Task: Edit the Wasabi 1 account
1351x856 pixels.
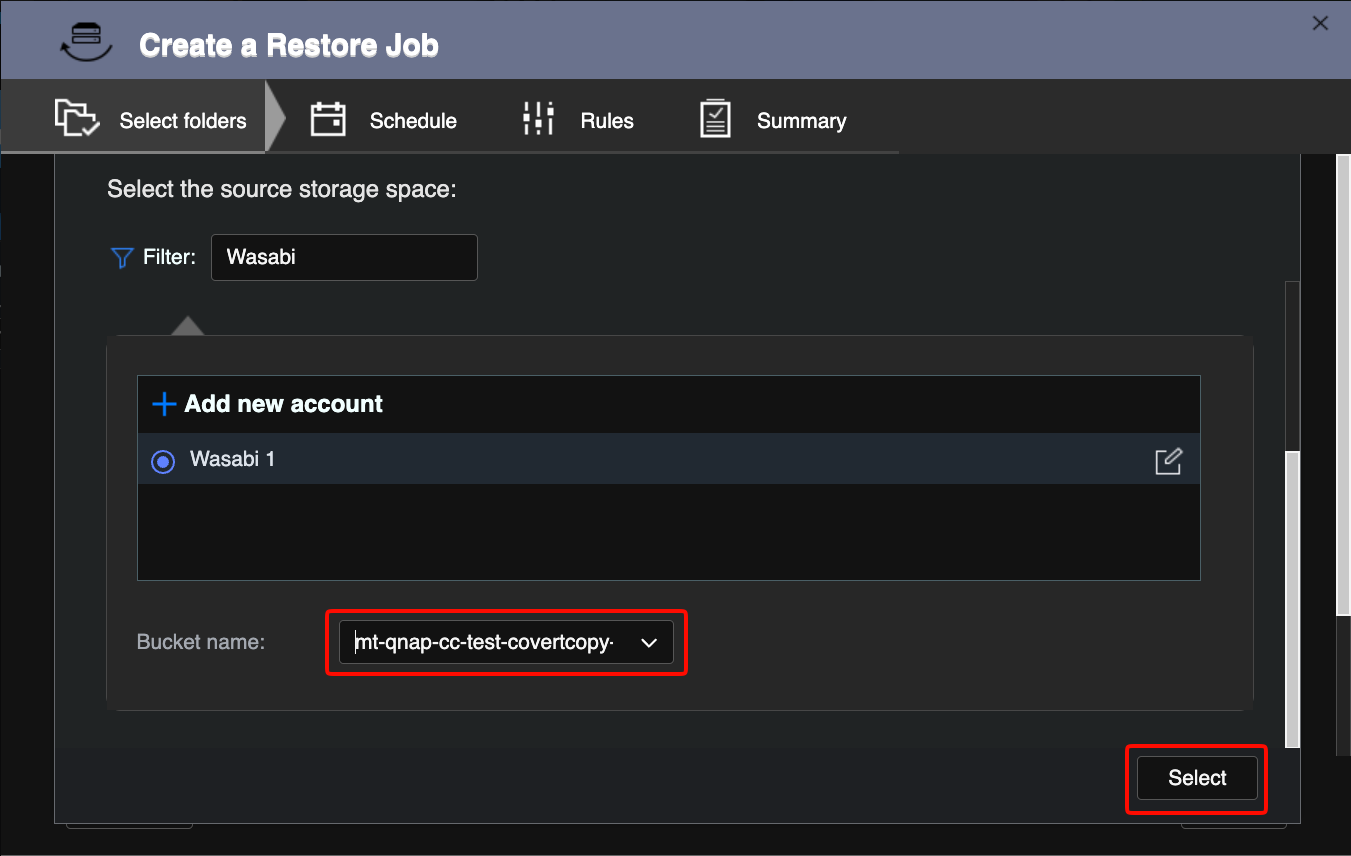Action: point(1168,461)
